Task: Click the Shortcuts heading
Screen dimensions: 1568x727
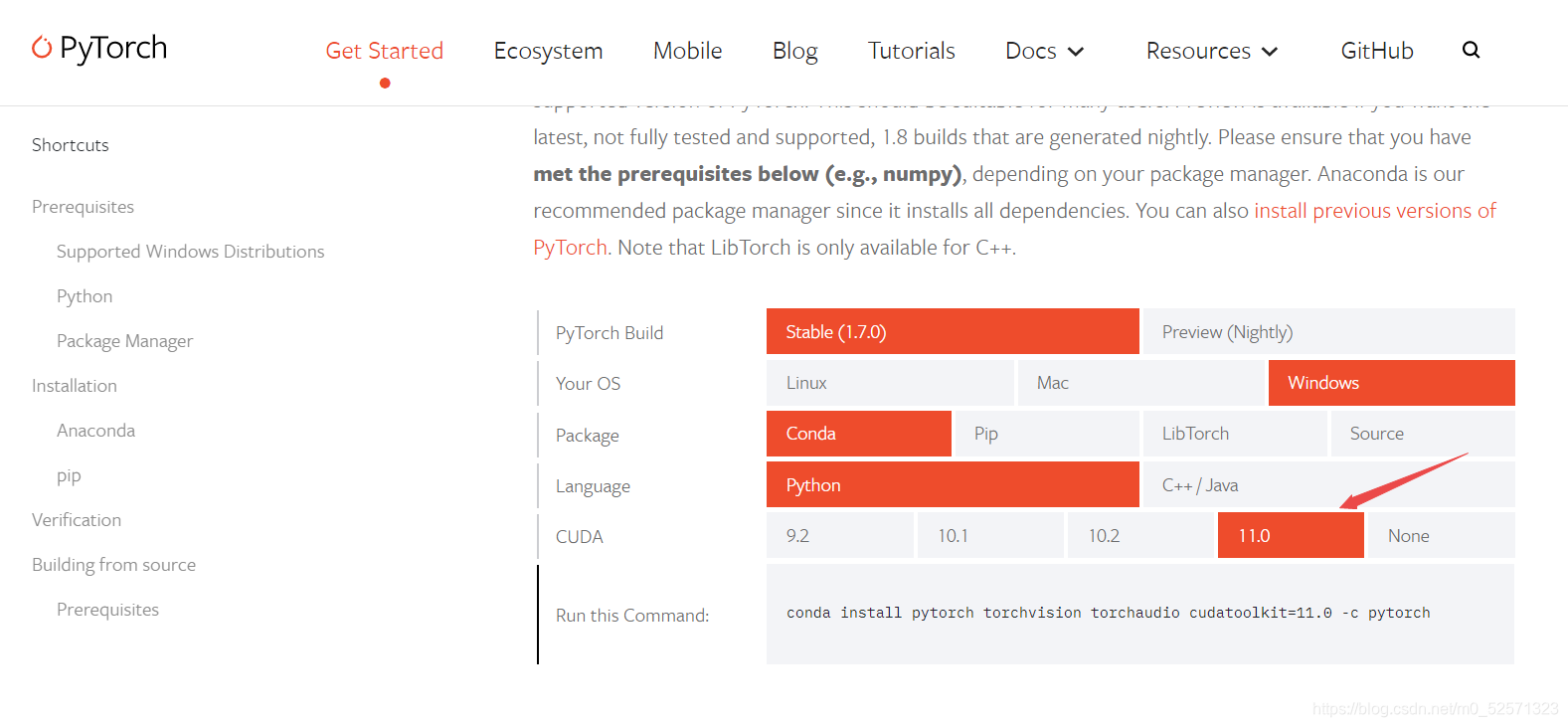Action: coord(71,145)
